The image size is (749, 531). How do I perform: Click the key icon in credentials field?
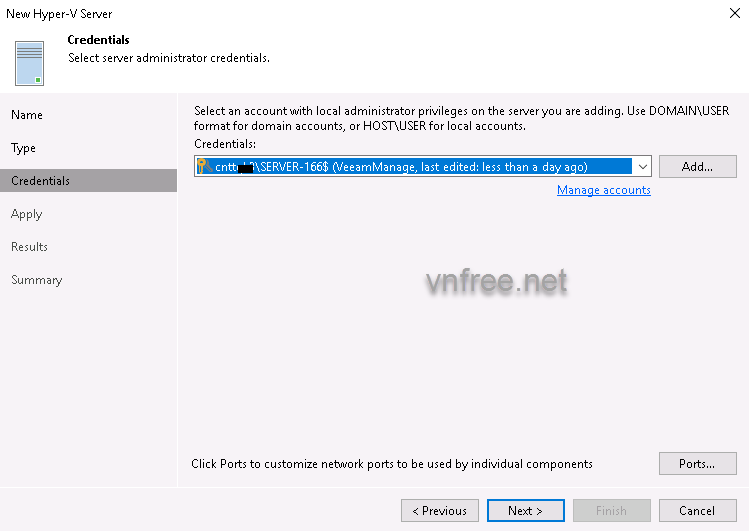point(202,167)
